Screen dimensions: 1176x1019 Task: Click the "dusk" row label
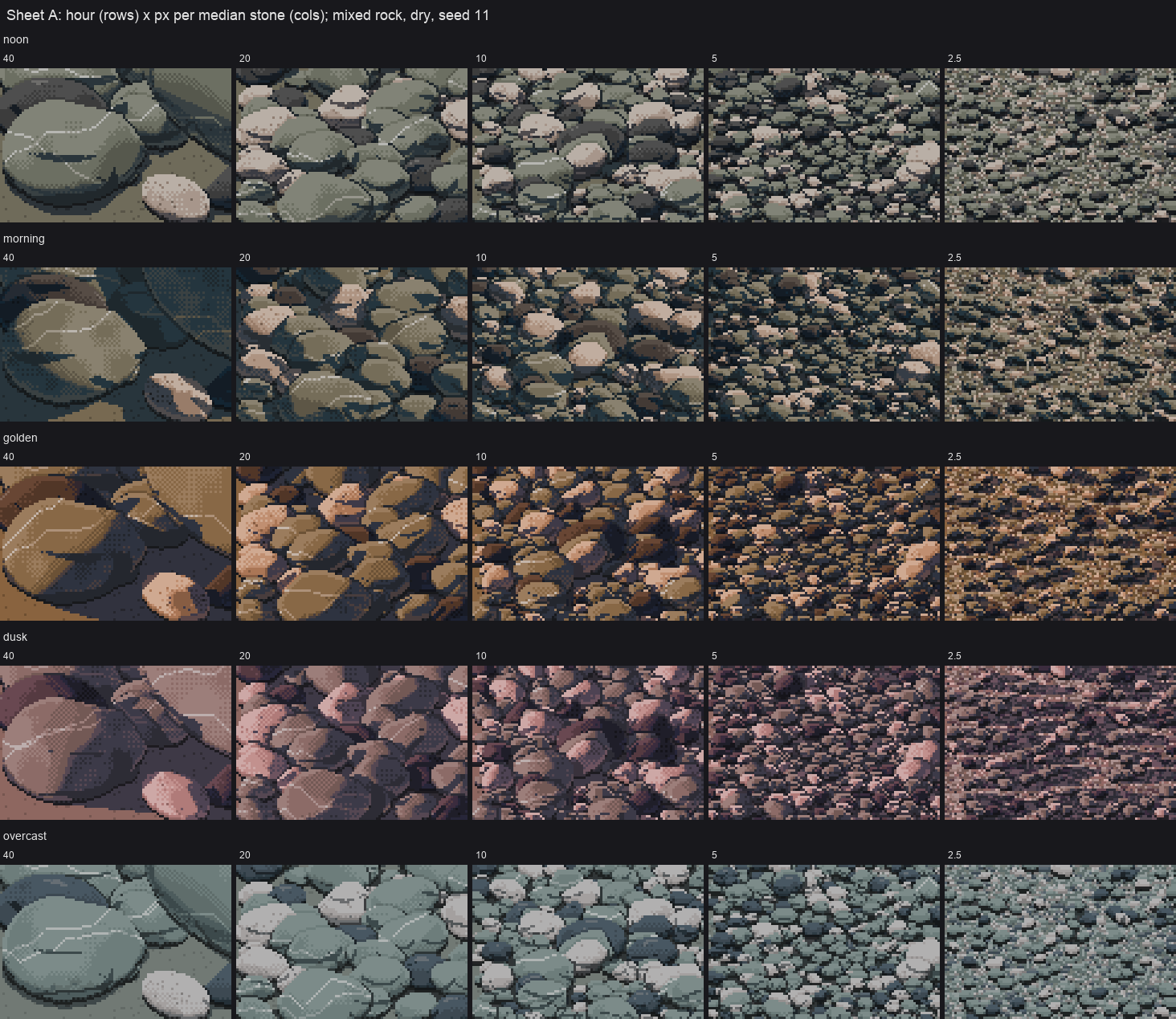[15, 637]
